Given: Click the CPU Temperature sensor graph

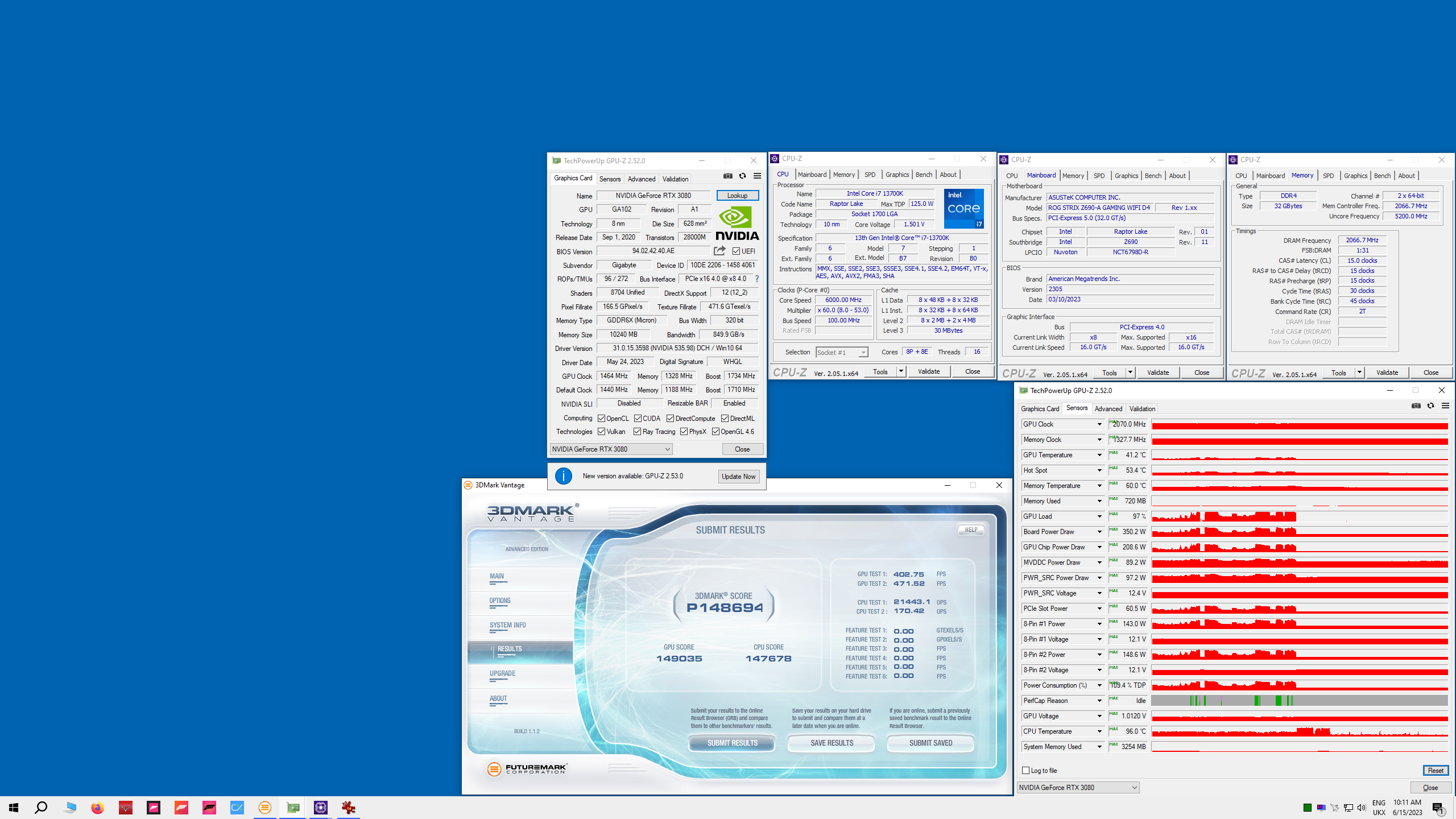Looking at the screenshot, I should (x=1300, y=731).
